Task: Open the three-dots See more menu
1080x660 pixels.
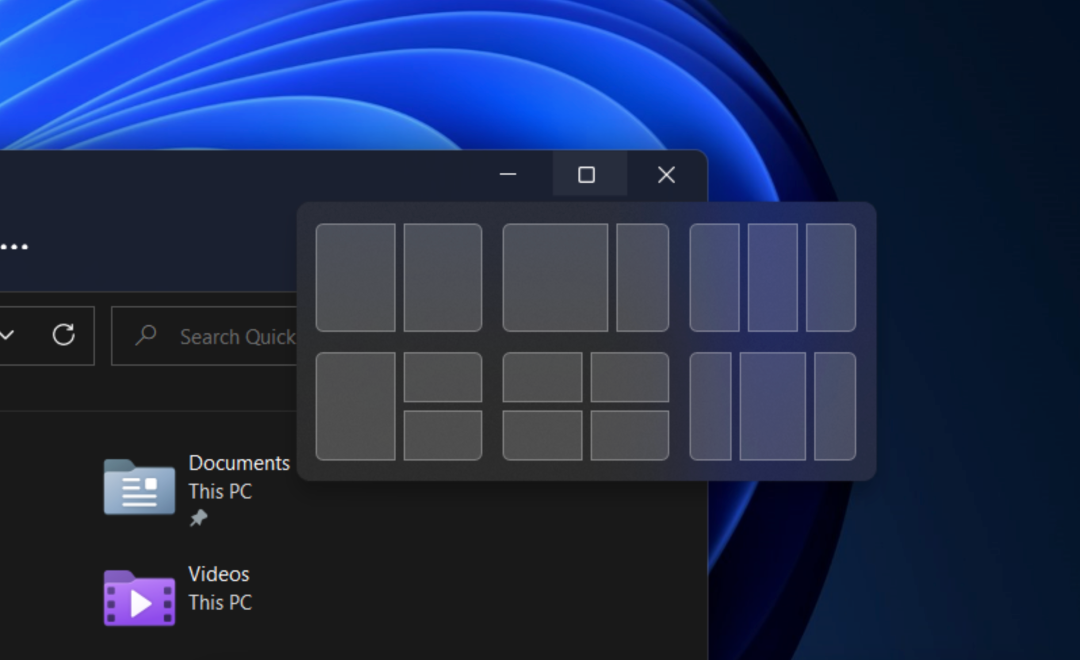Action: click(x=14, y=246)
